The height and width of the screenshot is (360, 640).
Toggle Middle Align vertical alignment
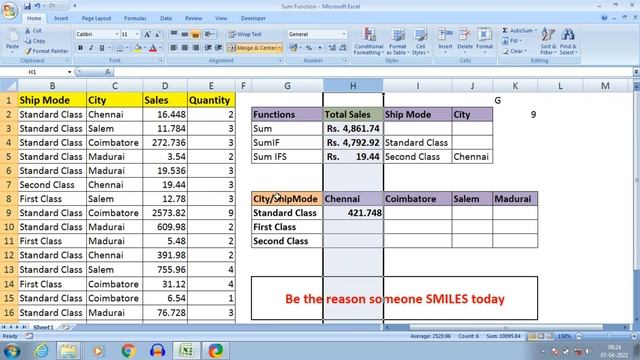coord(184,34)
